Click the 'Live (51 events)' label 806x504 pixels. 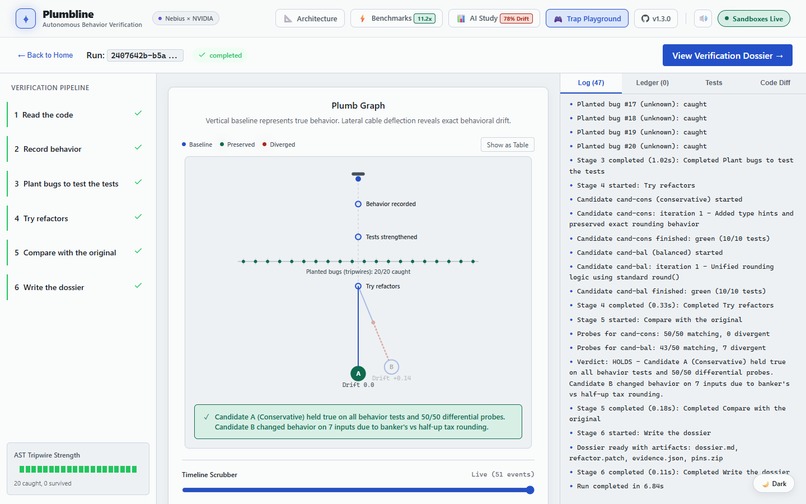click(503, 474)
